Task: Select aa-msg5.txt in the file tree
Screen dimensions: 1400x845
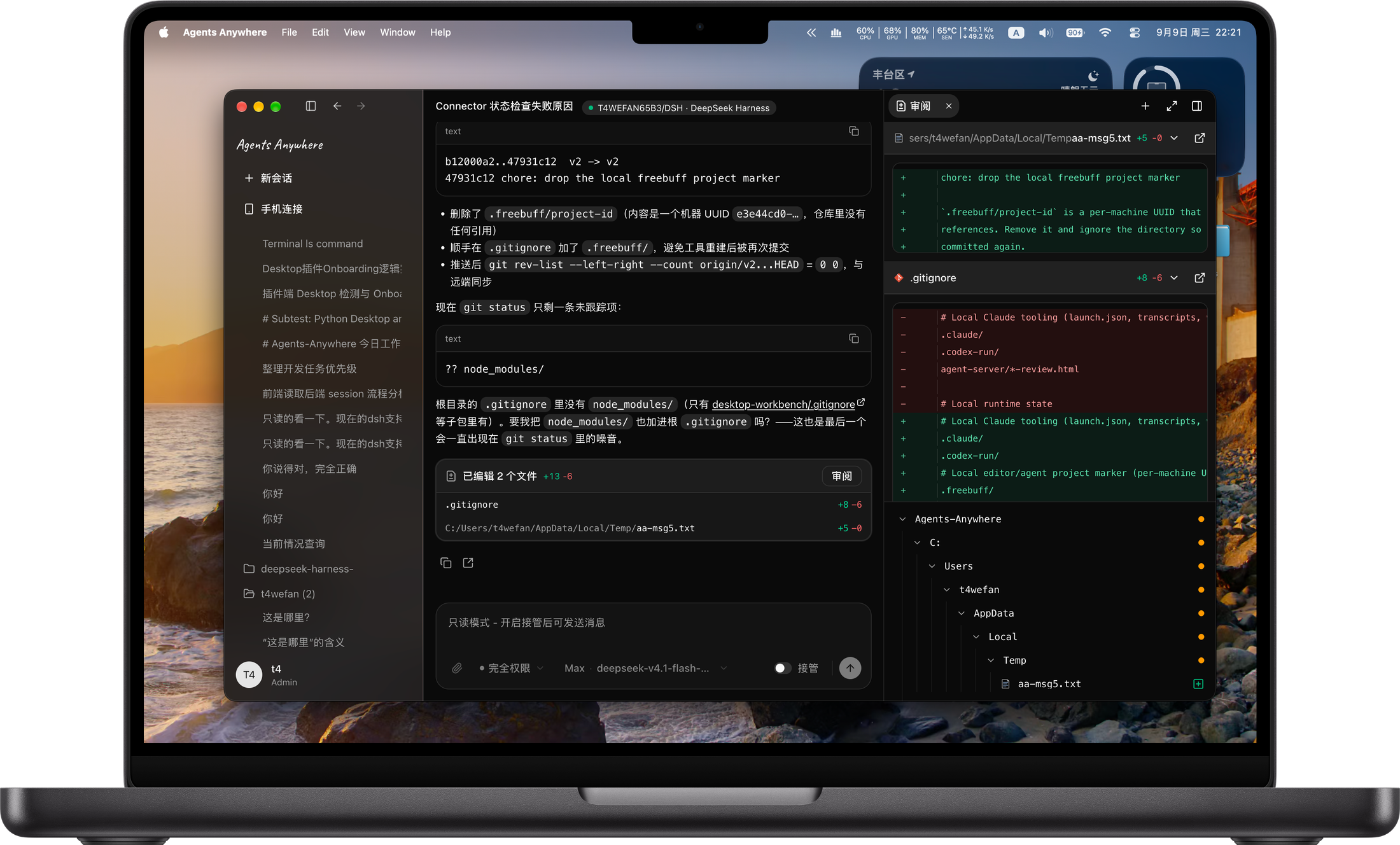Action: click(1049, 684)
